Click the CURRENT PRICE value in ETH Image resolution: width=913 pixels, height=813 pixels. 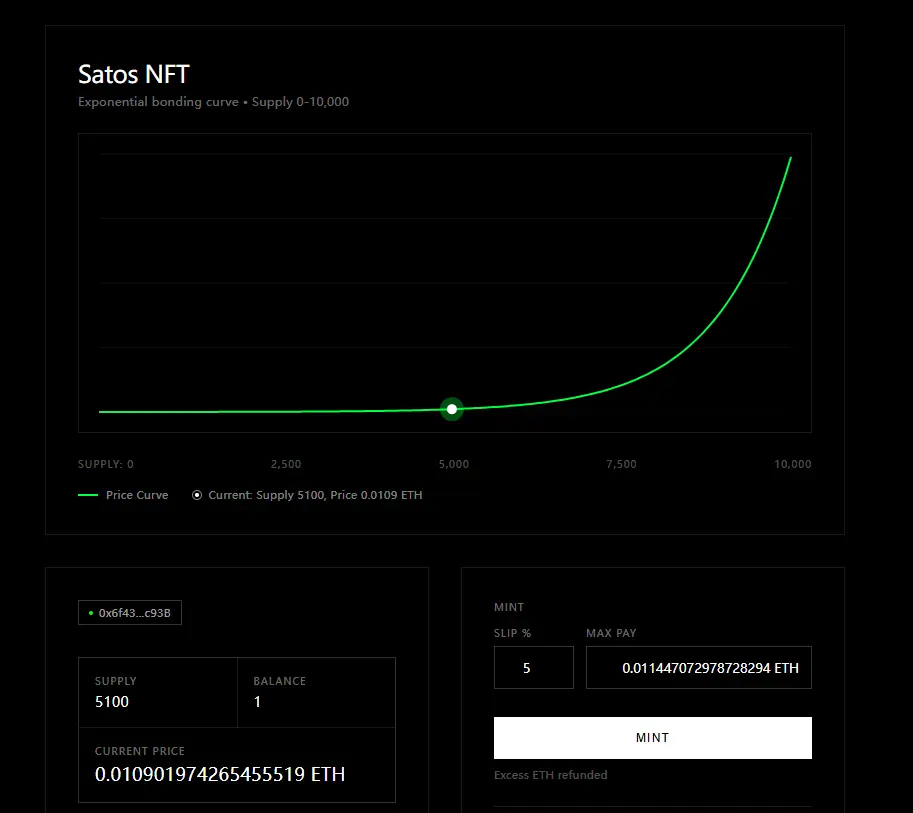(x=220, y=774)
